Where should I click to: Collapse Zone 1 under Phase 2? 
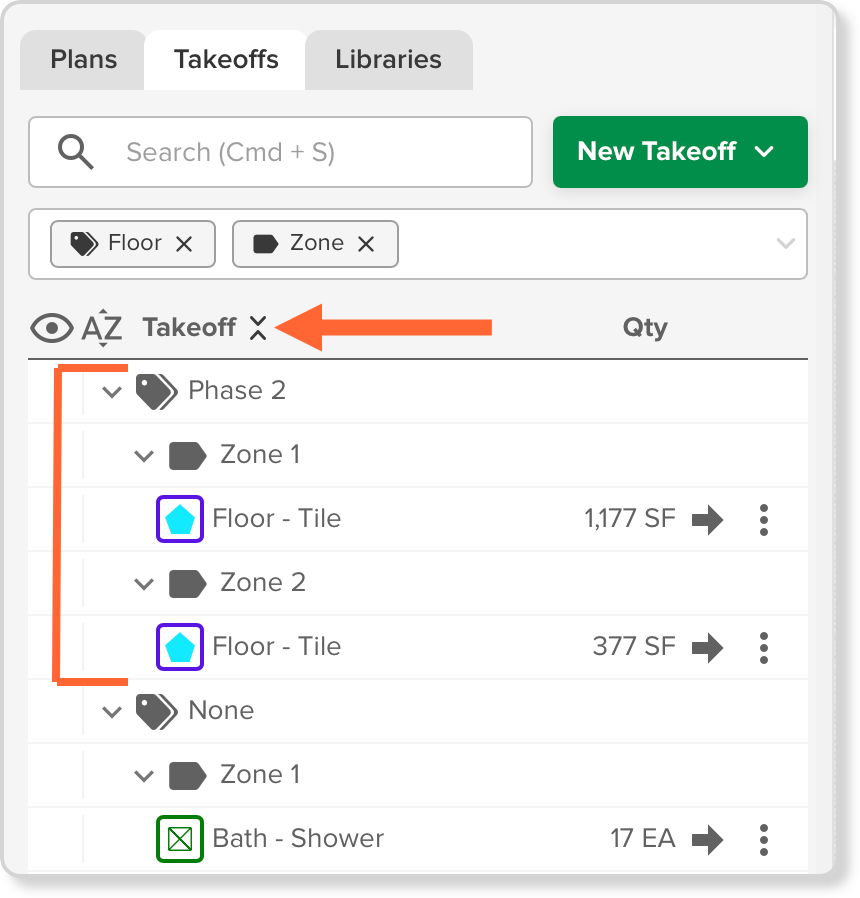pos(144,456)
